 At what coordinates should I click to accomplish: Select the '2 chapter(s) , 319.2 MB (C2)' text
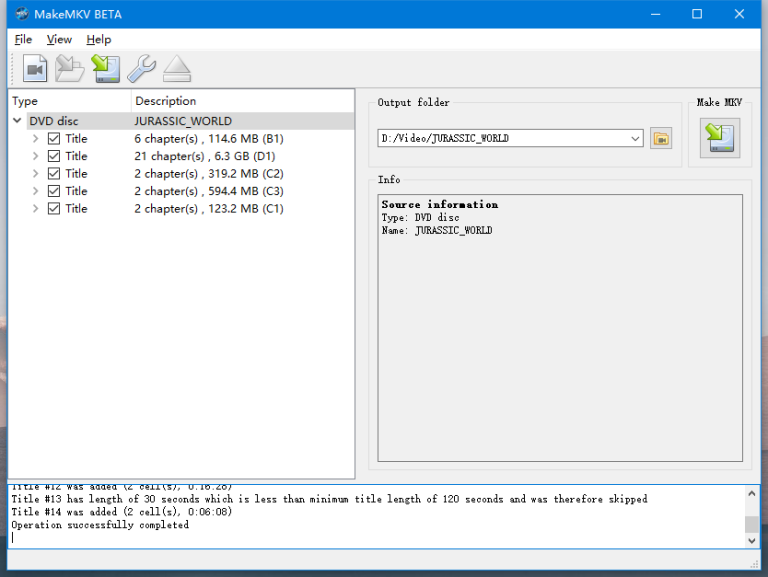tap(209, 174)
